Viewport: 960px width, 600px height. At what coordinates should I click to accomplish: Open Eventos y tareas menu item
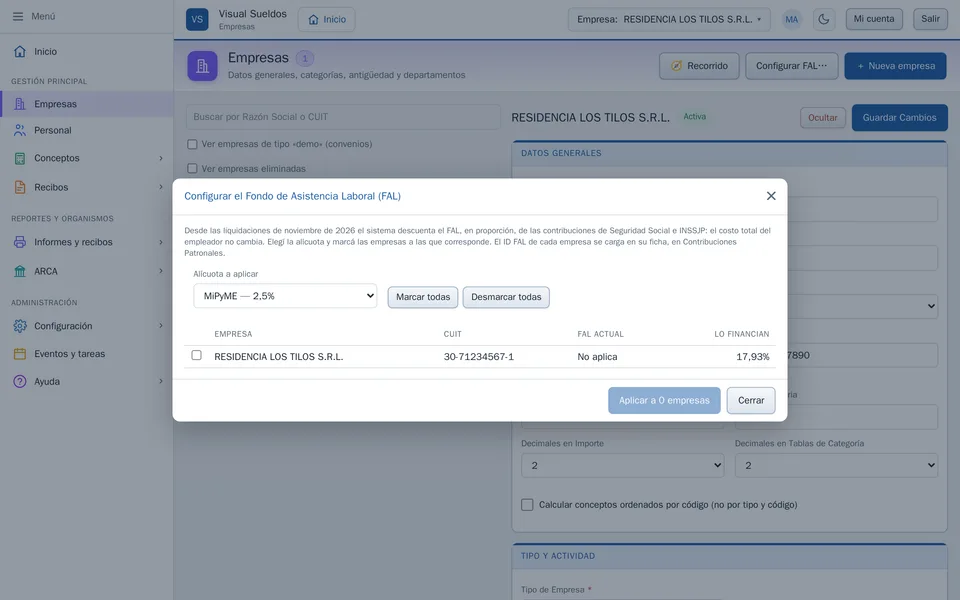click(87, 354)
